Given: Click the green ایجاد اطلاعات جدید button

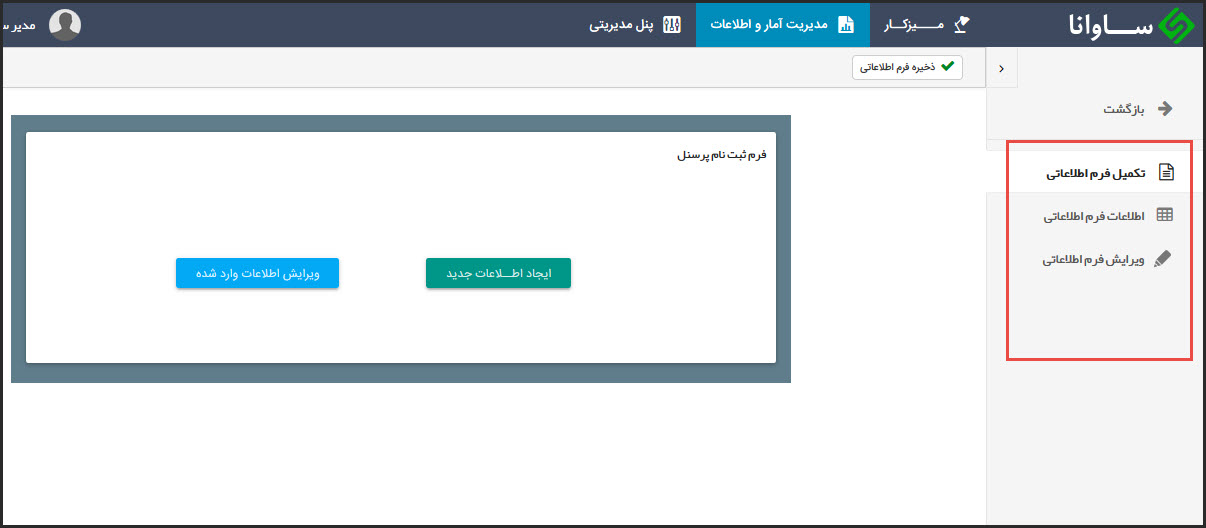Looking at the screenshot, I should click(498, 273).
